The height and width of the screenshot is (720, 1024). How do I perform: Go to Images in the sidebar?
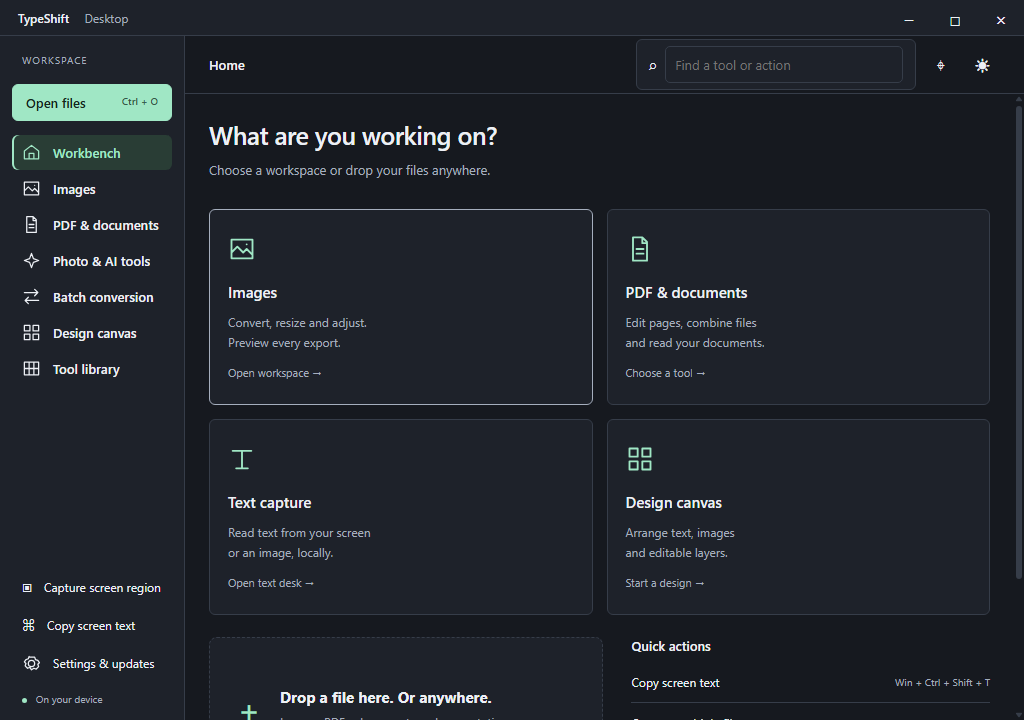click(x=92, y=189)
